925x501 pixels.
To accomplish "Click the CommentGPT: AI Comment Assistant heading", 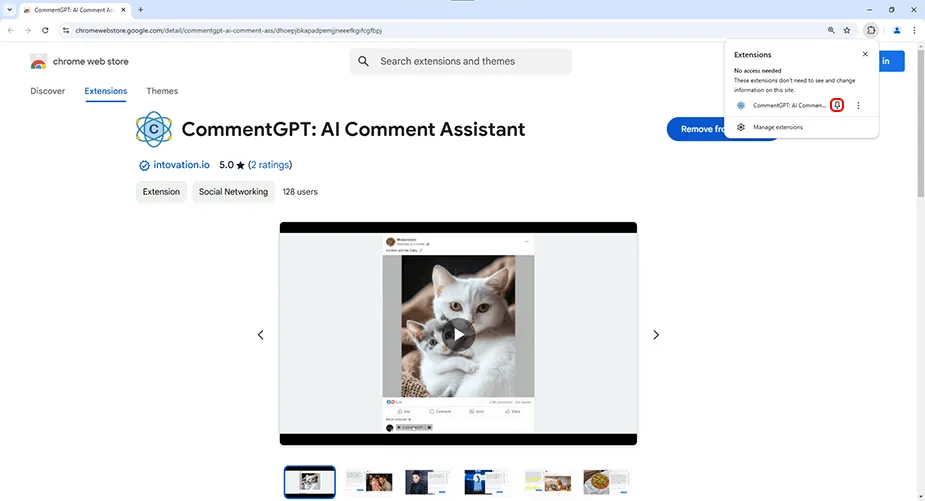I will click(353, 129).
